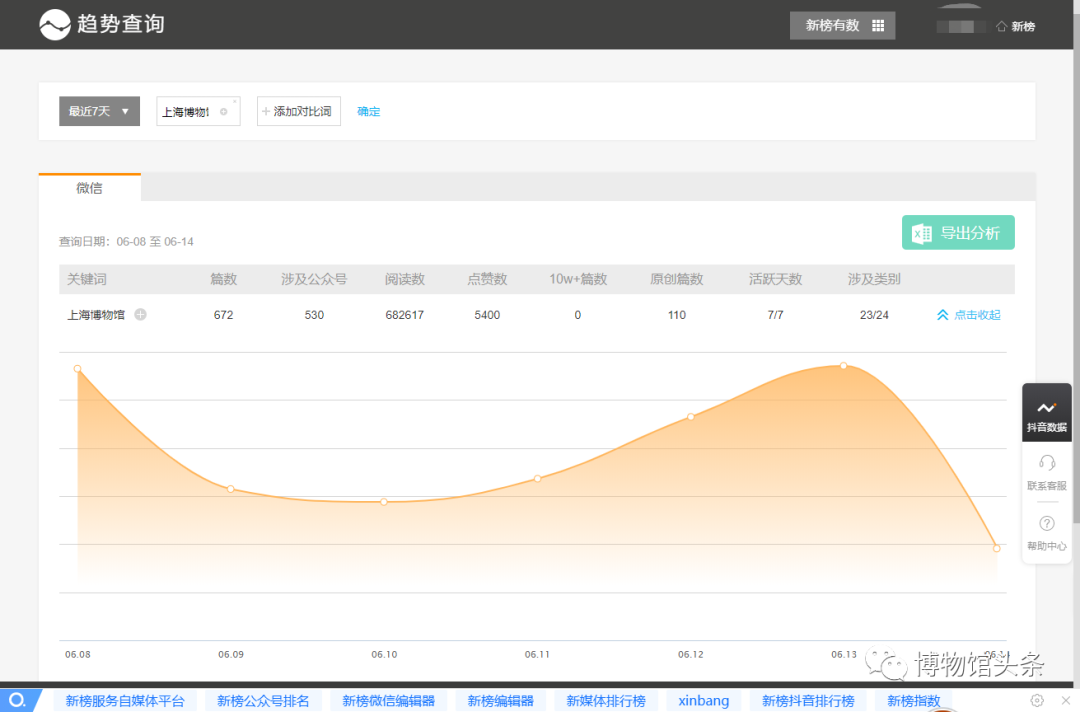Viewport: 1080px width, 712px height.
Task: Open 新榜微信编辑器 suggestion
Action: 388,701
